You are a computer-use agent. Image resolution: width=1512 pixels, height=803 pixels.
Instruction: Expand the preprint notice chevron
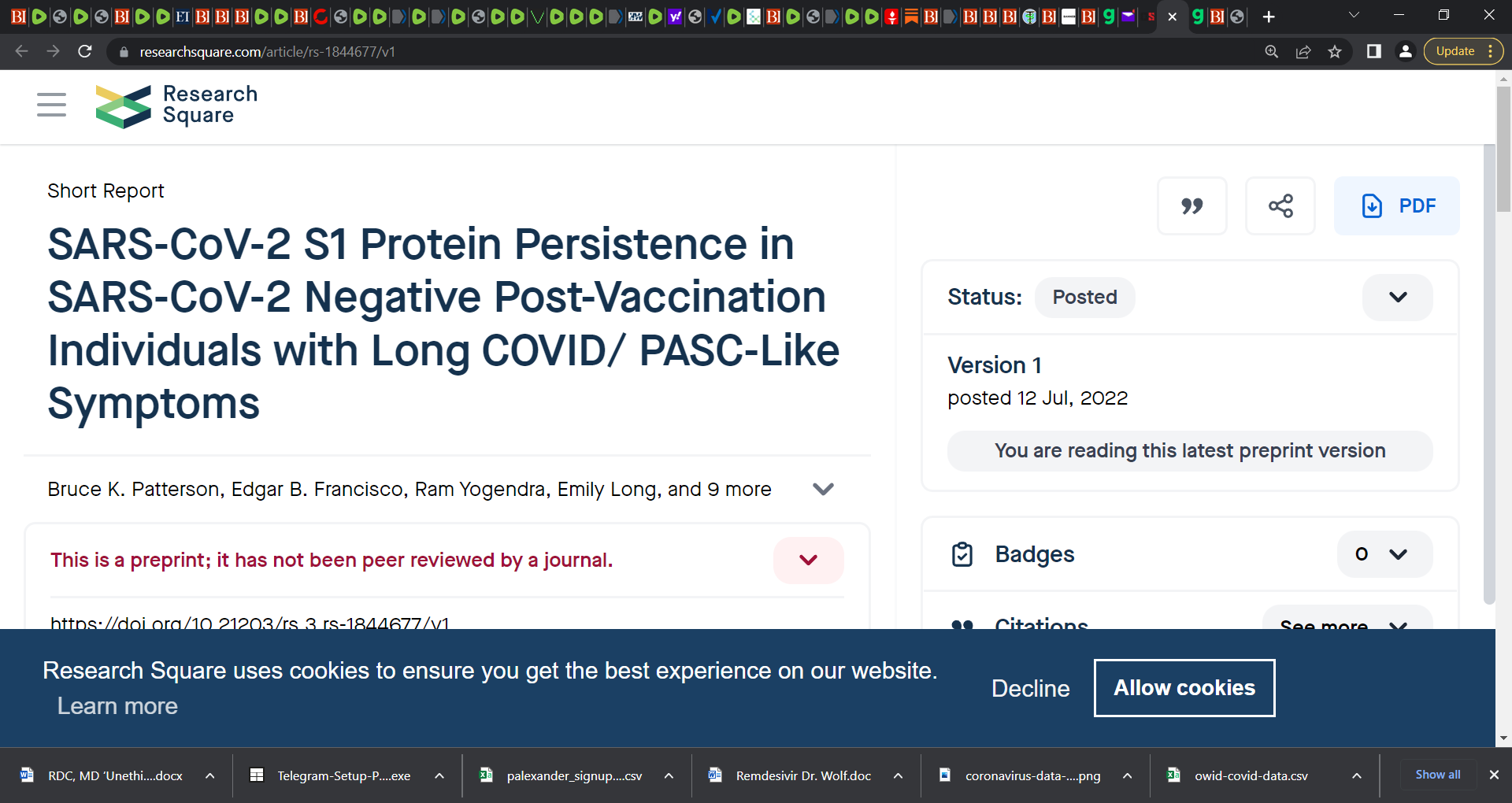tap(809, 560)
